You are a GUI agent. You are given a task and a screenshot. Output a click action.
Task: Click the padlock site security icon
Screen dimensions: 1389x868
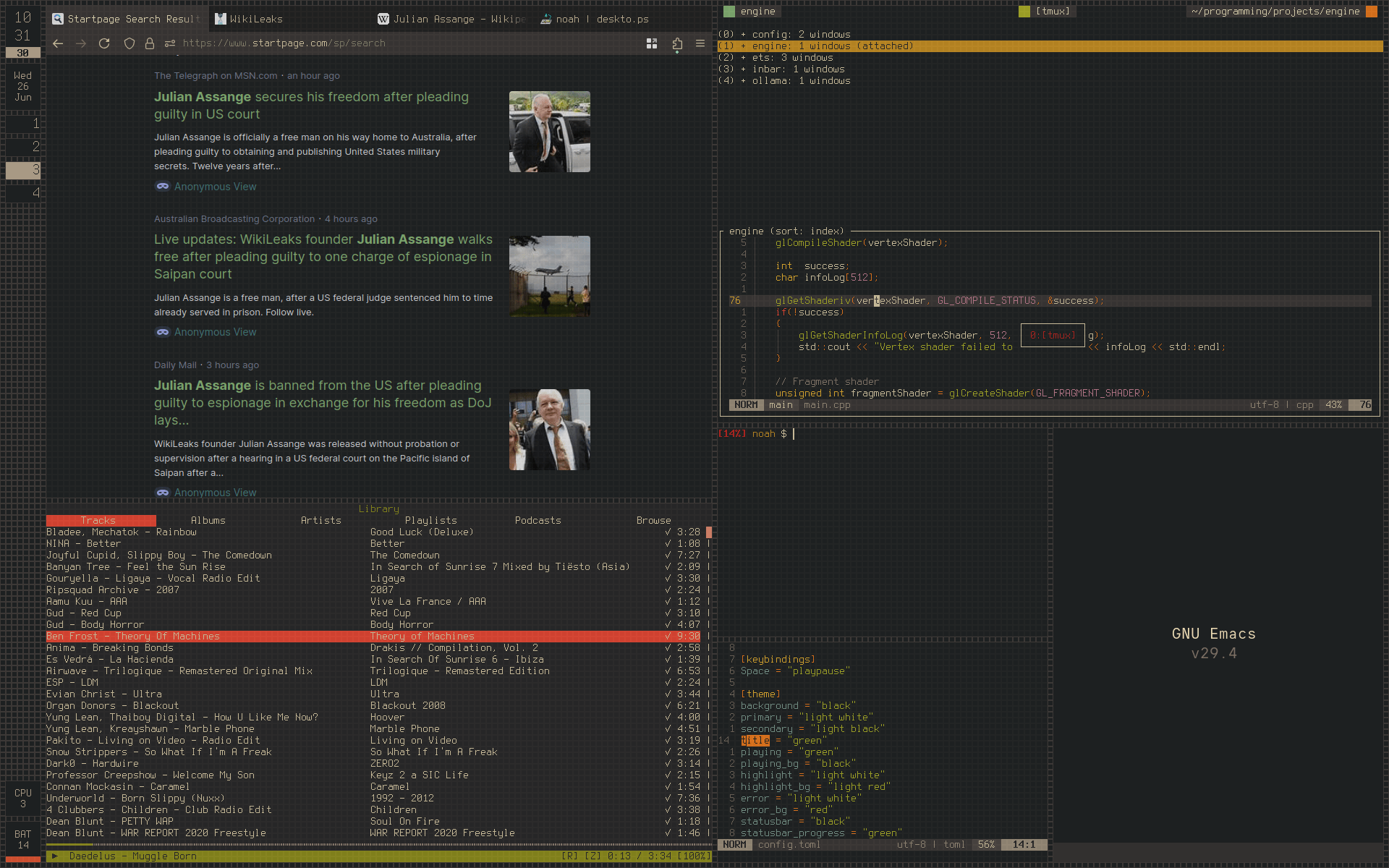(x=150, y=43)
